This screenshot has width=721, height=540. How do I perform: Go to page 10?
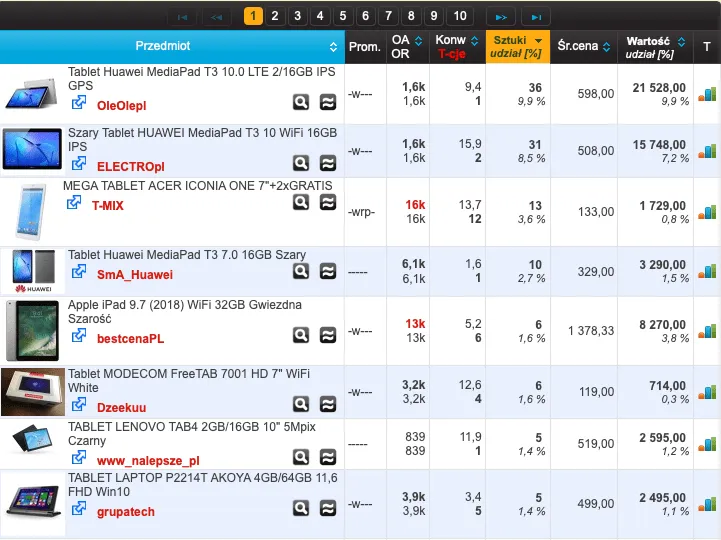[460, 16]
